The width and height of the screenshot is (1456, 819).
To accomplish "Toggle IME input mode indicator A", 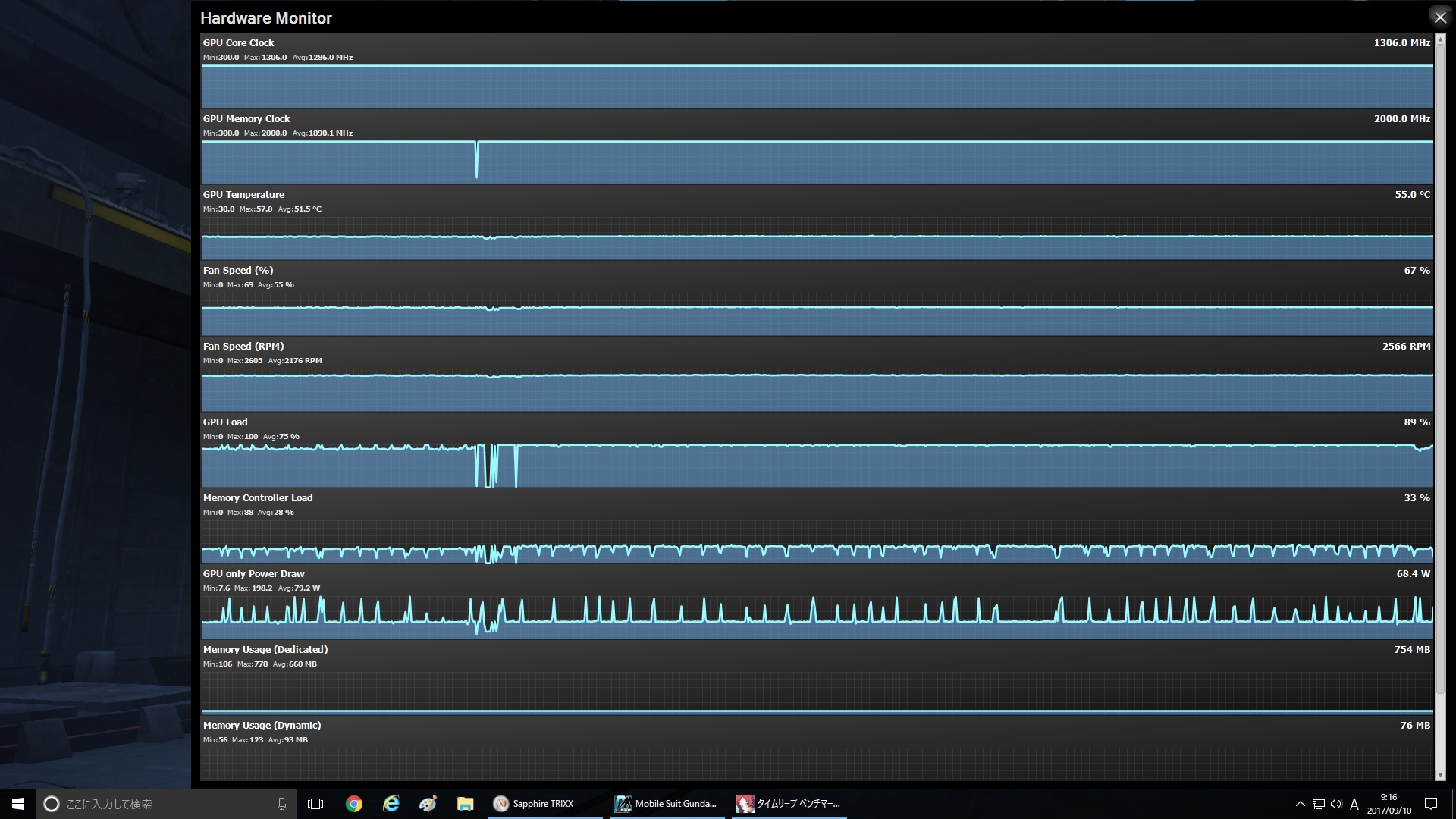I will pyautogui.click(x=1354, y=804).
